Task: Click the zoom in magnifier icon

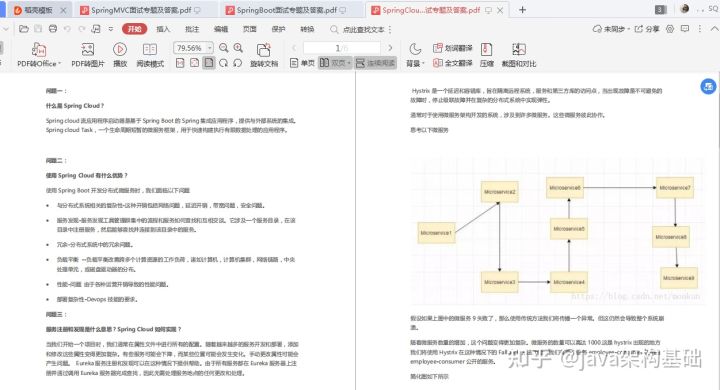Action: pos(238,48)
